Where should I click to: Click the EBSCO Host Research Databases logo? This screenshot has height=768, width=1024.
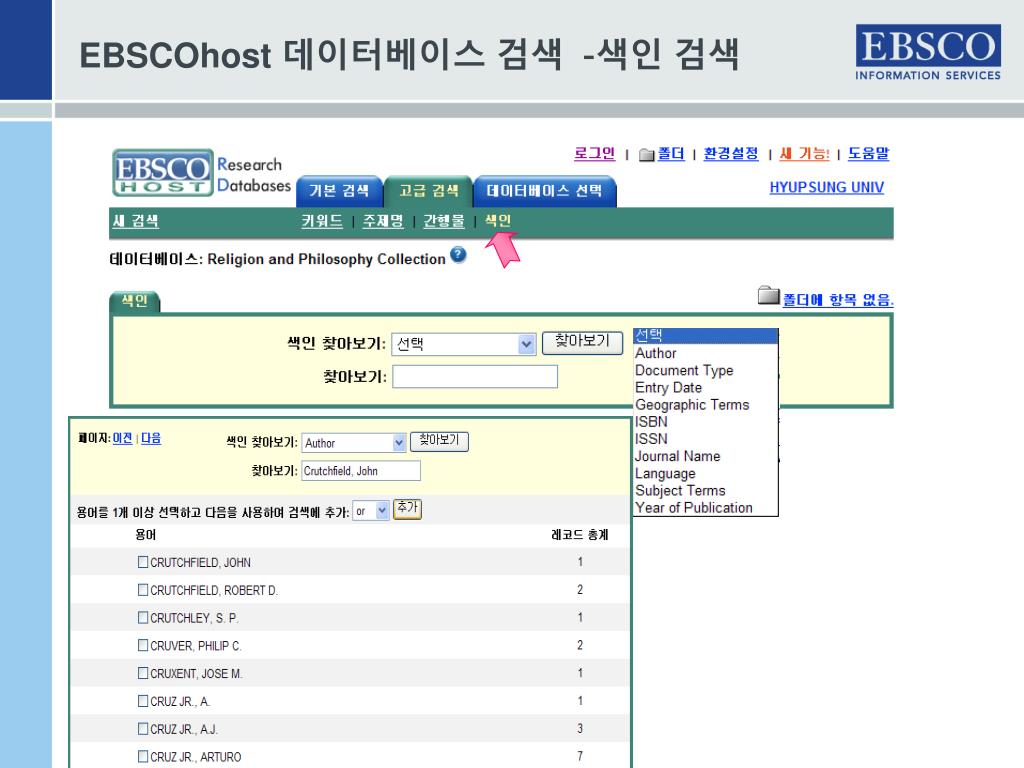[x=202, y=172]
